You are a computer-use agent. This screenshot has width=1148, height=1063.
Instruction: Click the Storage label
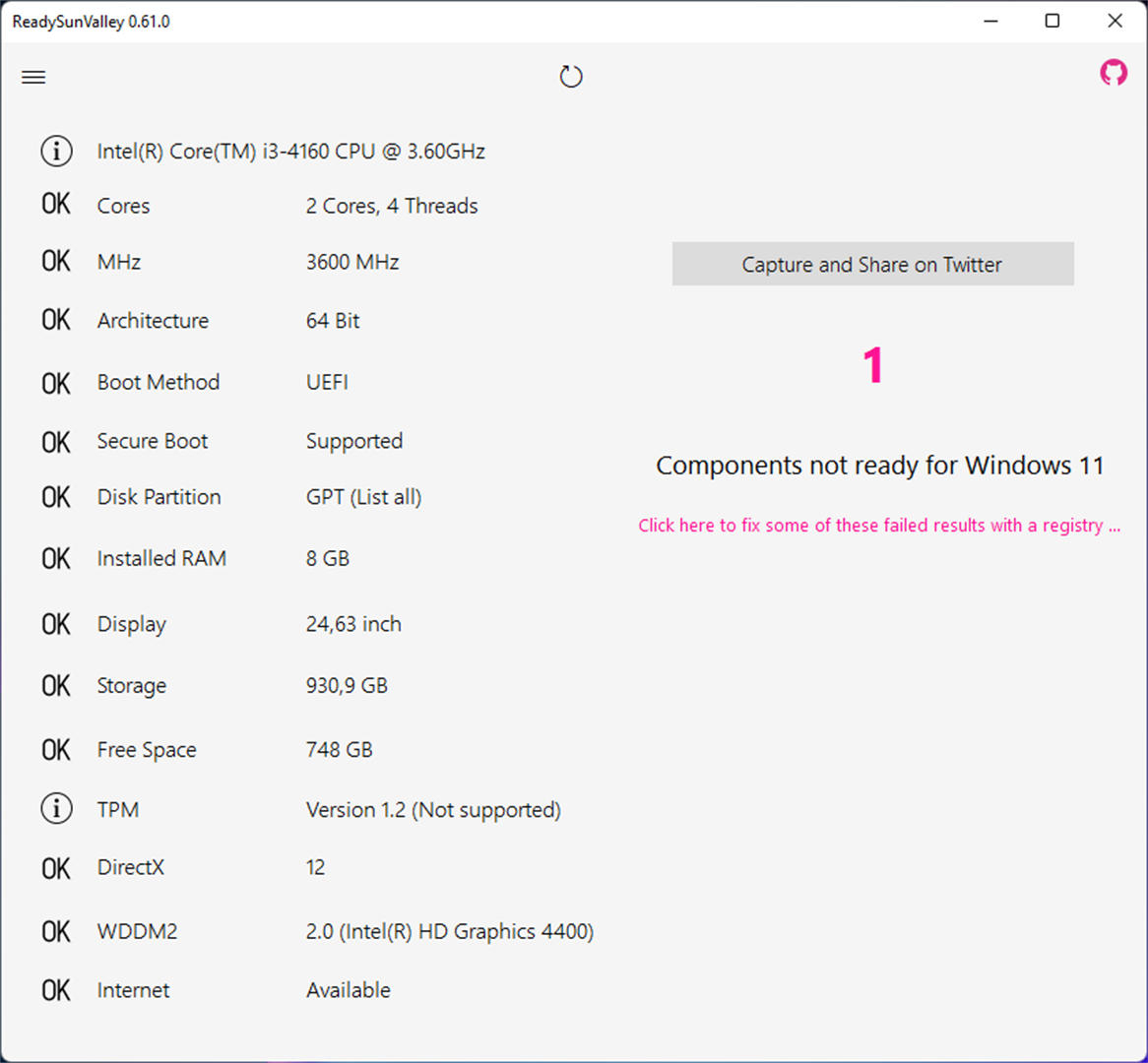[132, 686]
